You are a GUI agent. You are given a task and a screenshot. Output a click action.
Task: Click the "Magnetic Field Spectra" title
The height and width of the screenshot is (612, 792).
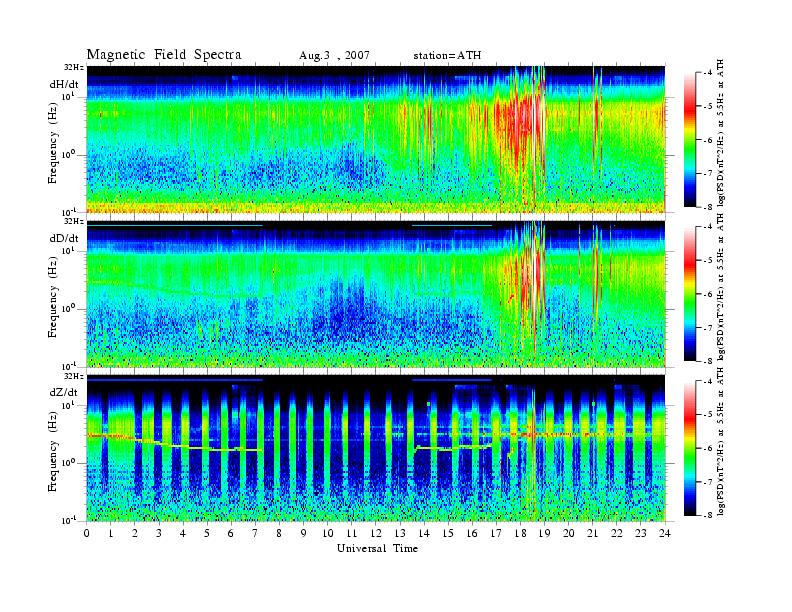164,55
